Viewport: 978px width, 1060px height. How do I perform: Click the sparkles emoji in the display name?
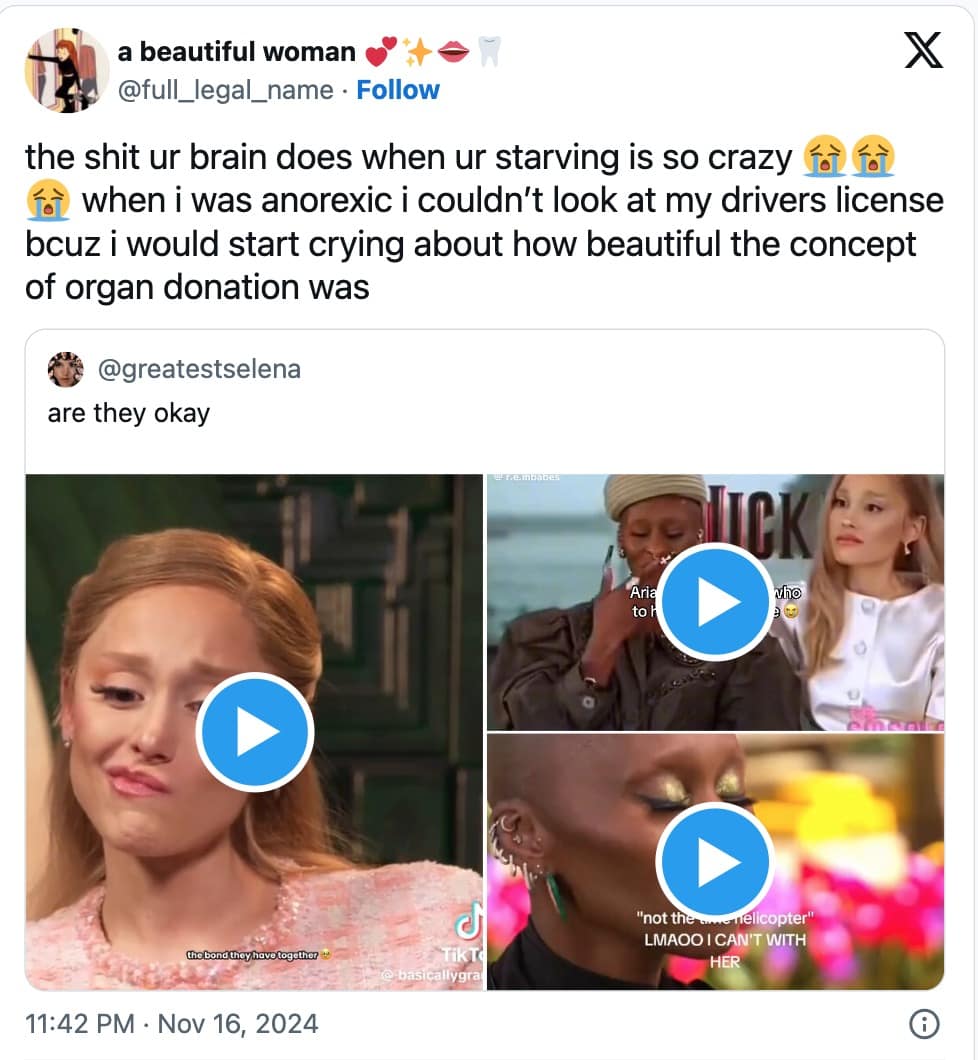pos(417,51)
